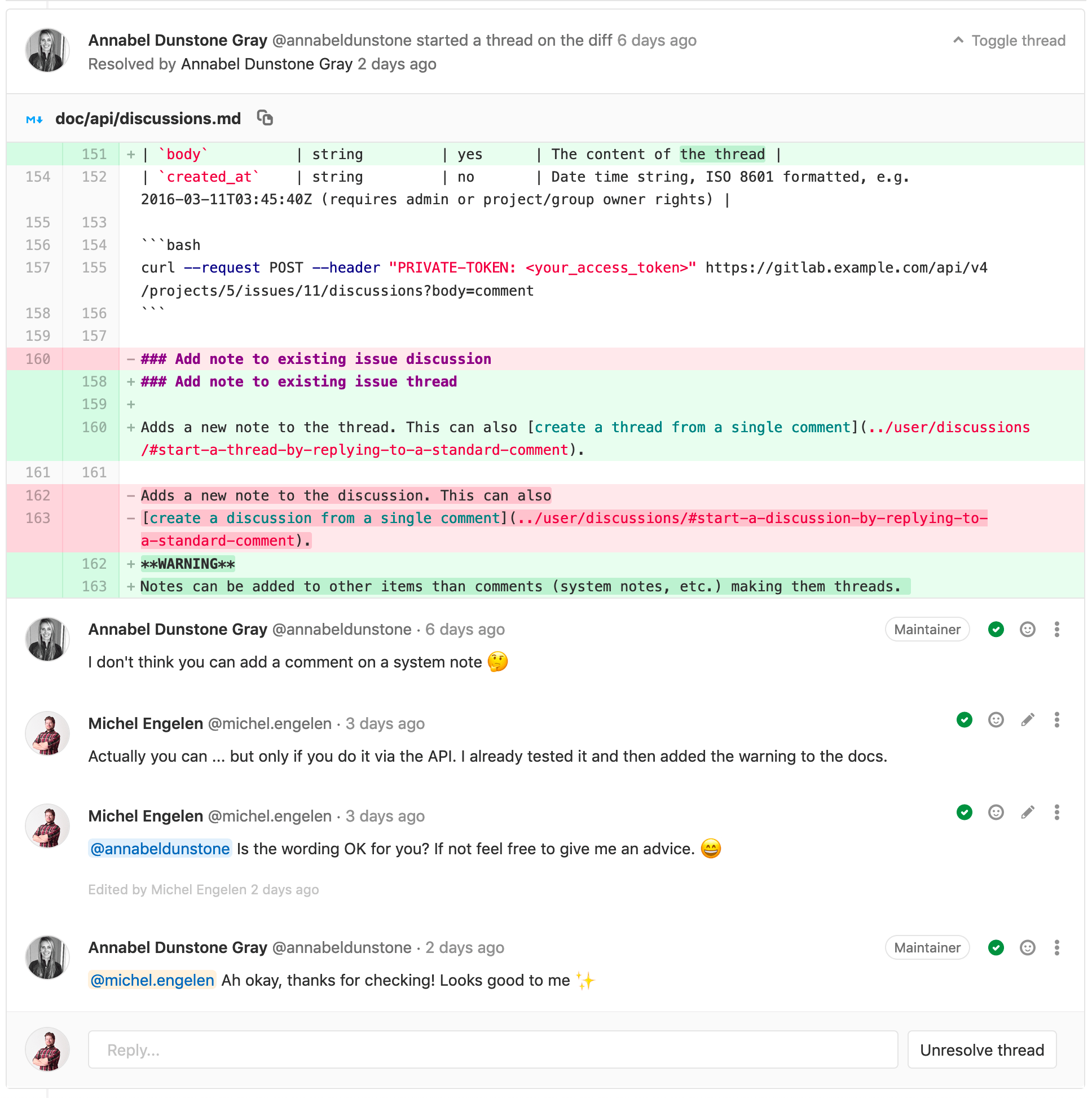The width and height of the screenshot is (1092, 1098).
Task: Click 'Resolved by Annabel Dunstone Gray' name link
Action: coord(267,64)
